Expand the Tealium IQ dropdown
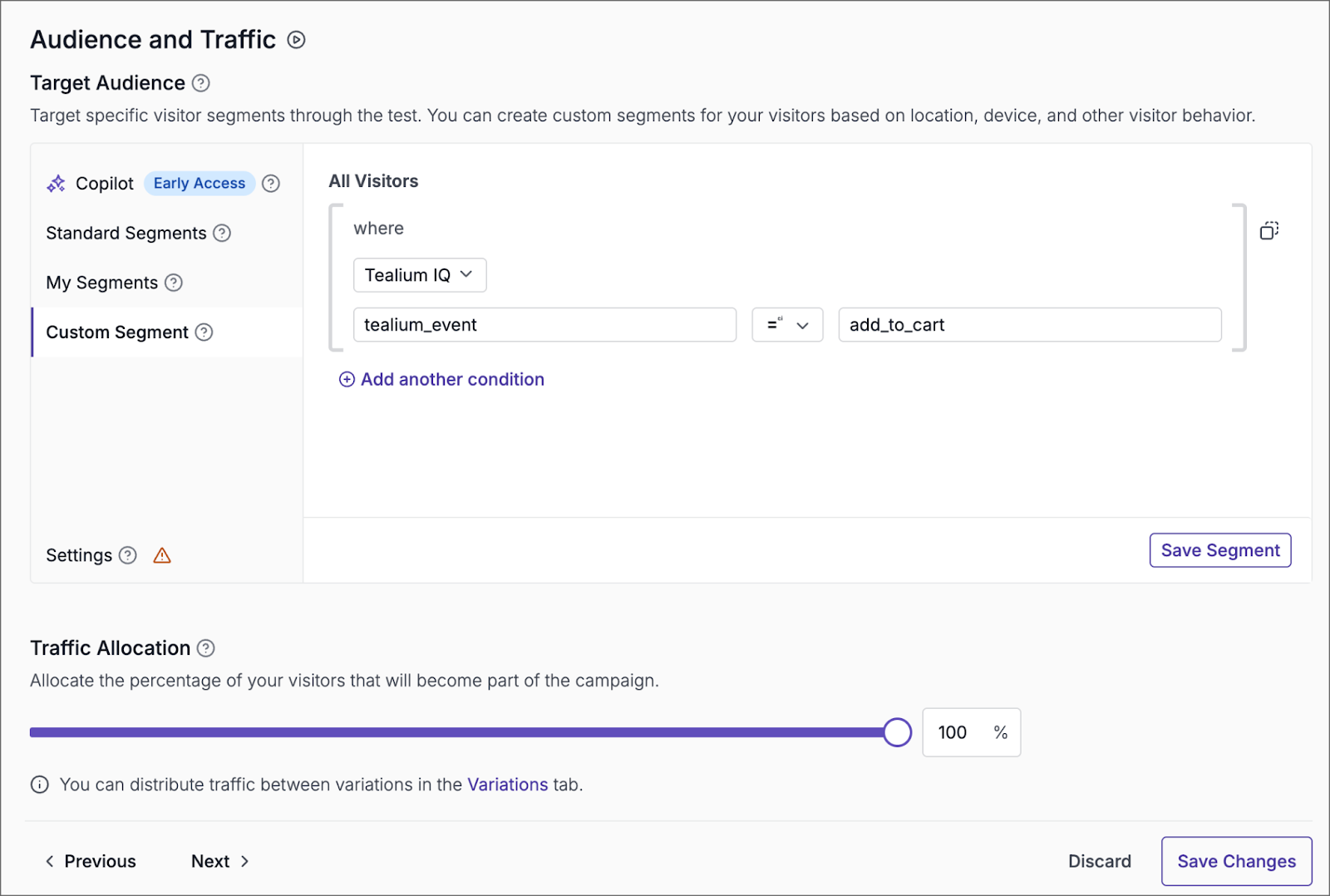The height and width of the screenshot is (896, 1330). pyautogui.click(x=419, y=275)
